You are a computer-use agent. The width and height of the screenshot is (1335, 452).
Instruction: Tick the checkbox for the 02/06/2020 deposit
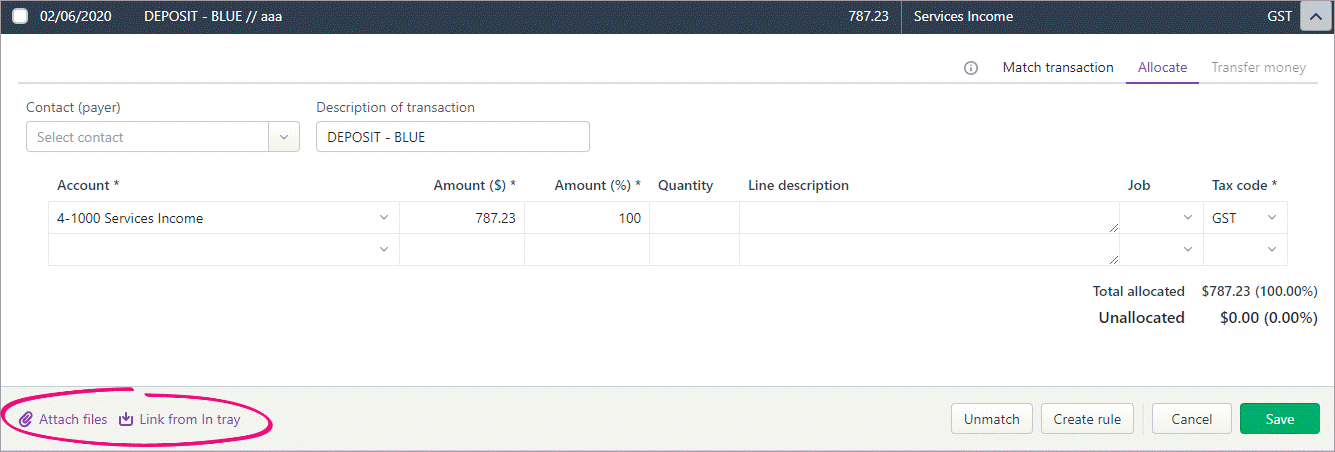pos(20,17)
